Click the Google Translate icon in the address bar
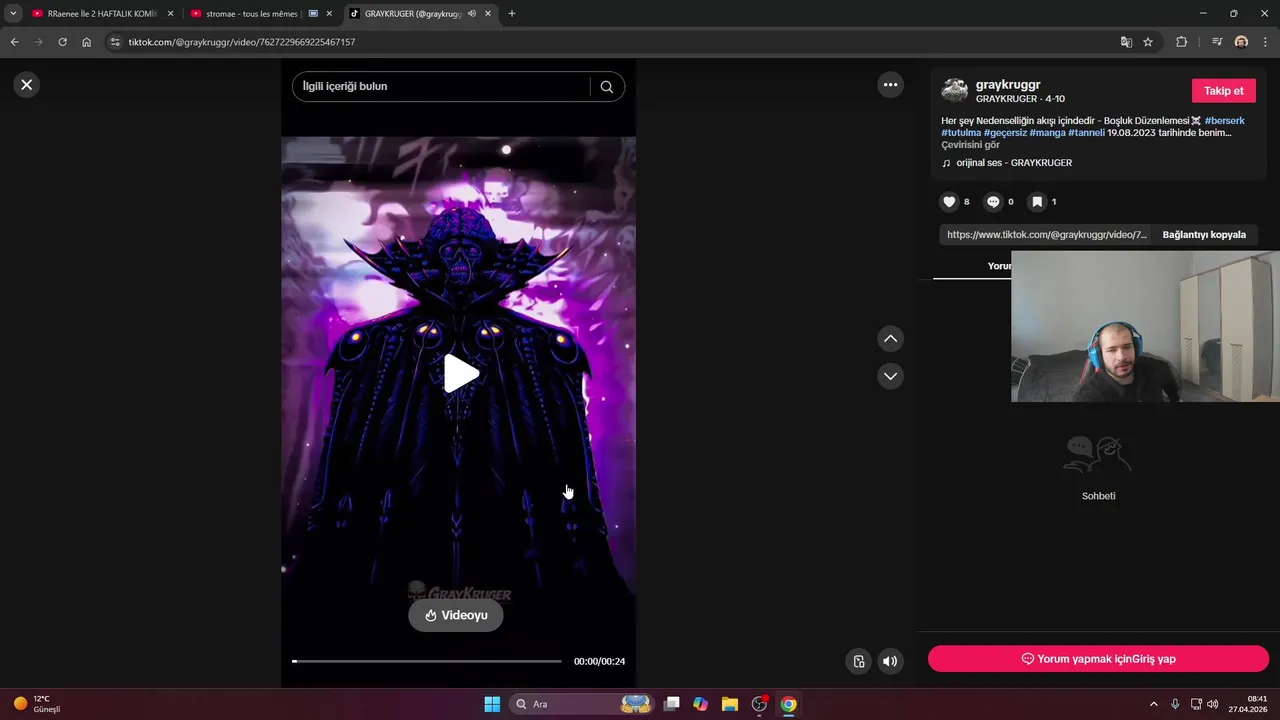Screen dimensions: 1280x720 1126,42
